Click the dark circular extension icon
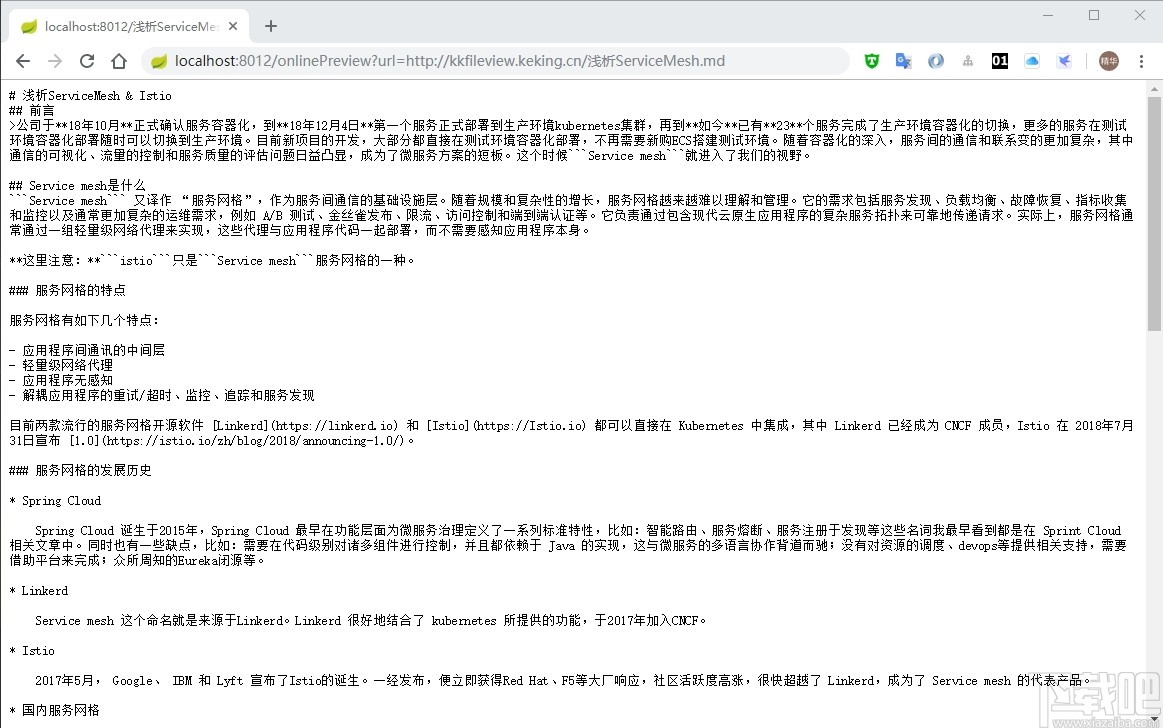 pyautogui.click(x=935, y=60)
